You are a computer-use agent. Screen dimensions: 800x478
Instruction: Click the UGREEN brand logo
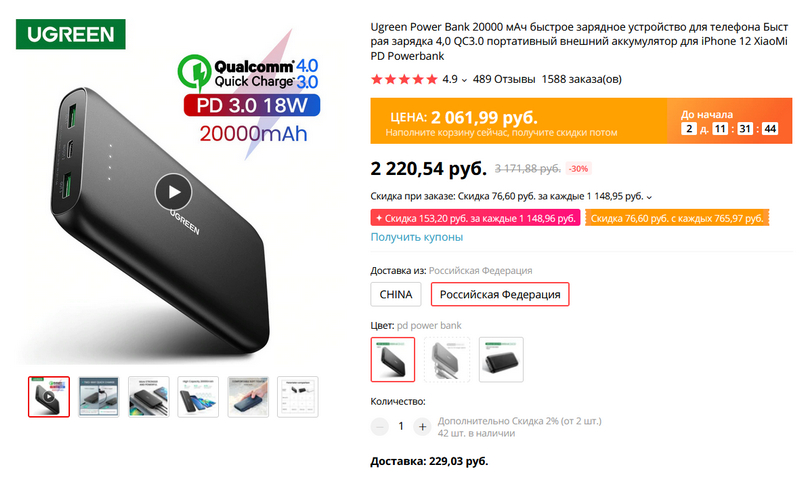70,34
